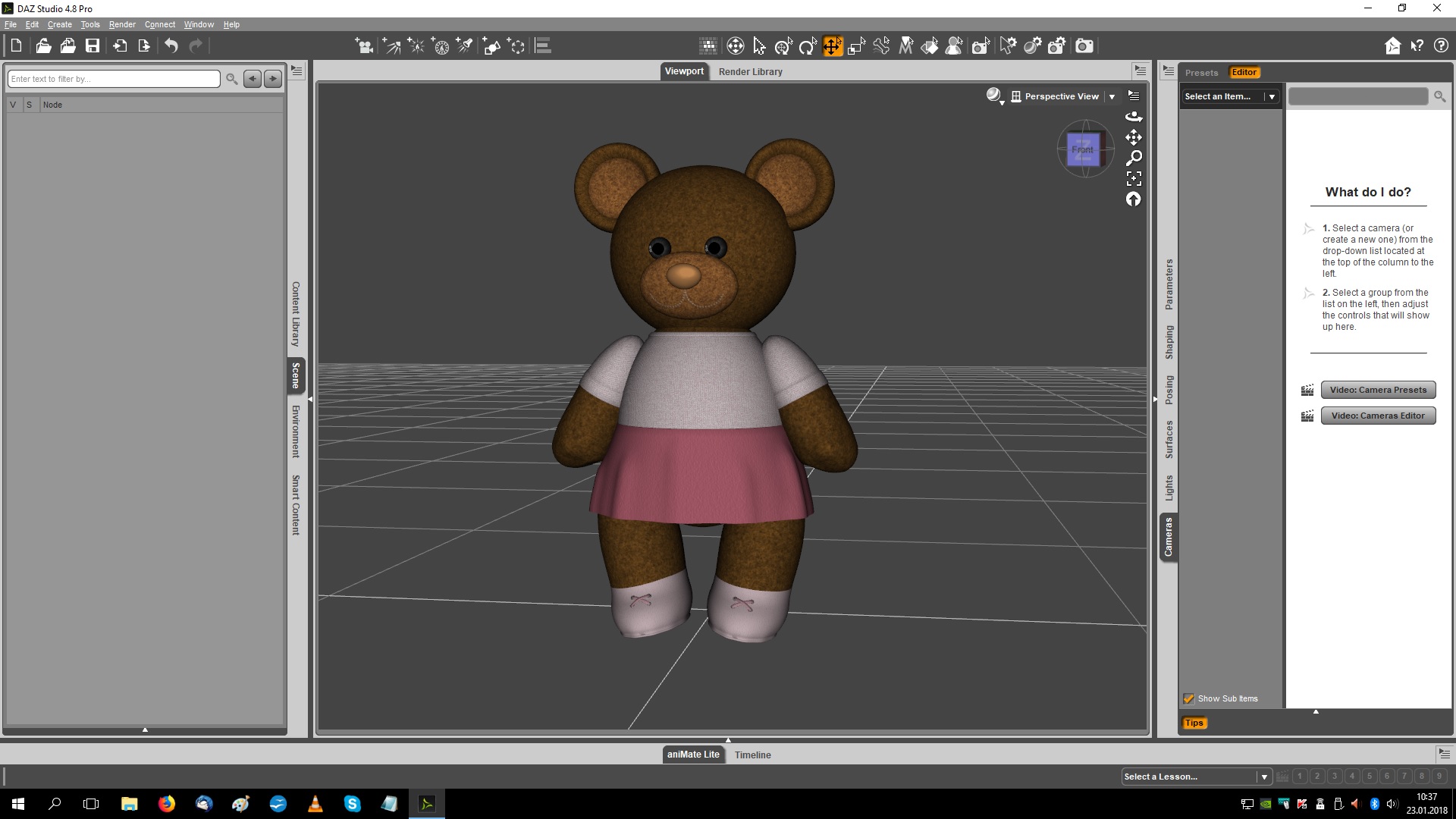Image resolution: width=1456 pixels, height=819 pixels.
Task: Switch to the Render Library tab
Action: [750, 71]
